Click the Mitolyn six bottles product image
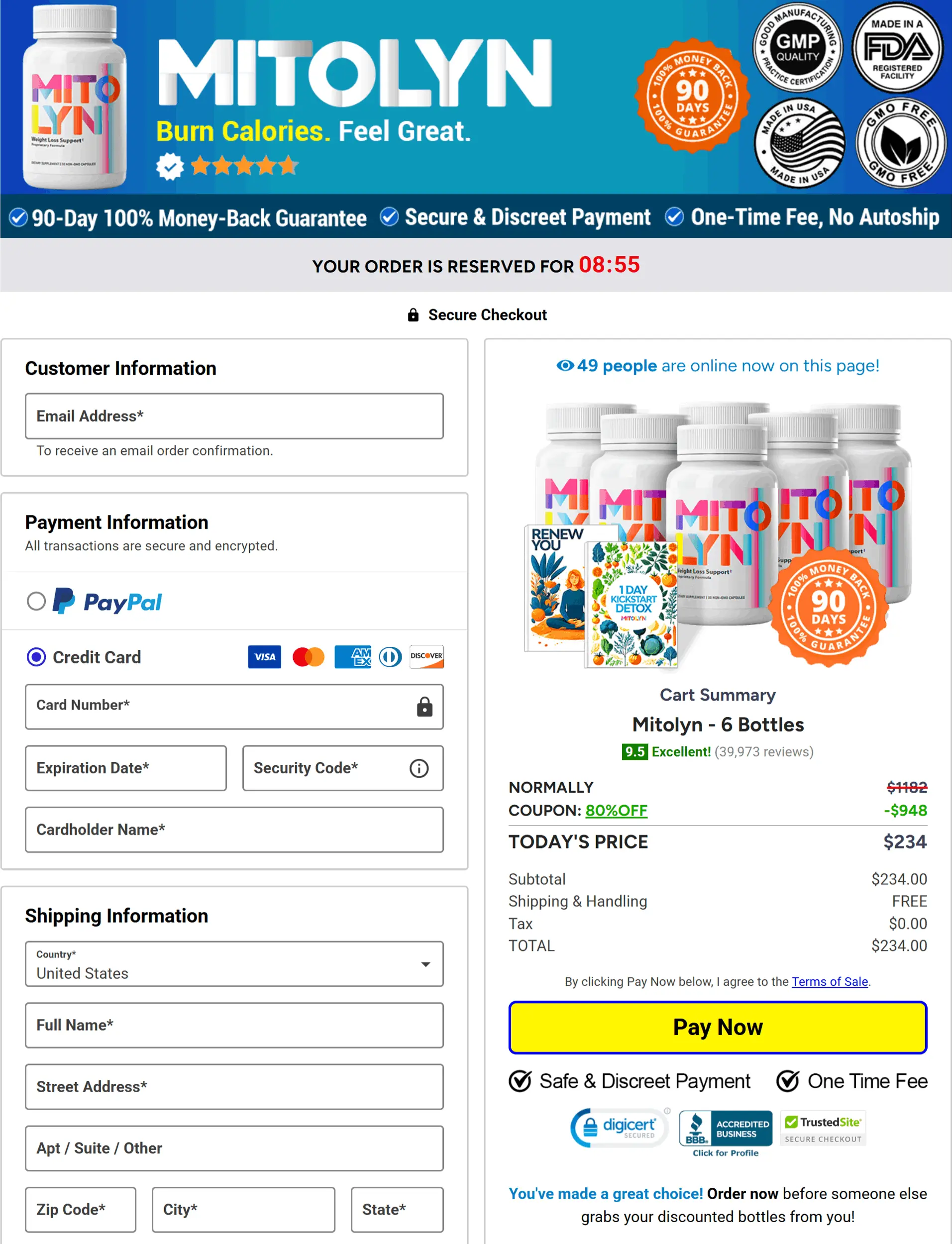Screen dimensions: 952x1244 [718, 533]
